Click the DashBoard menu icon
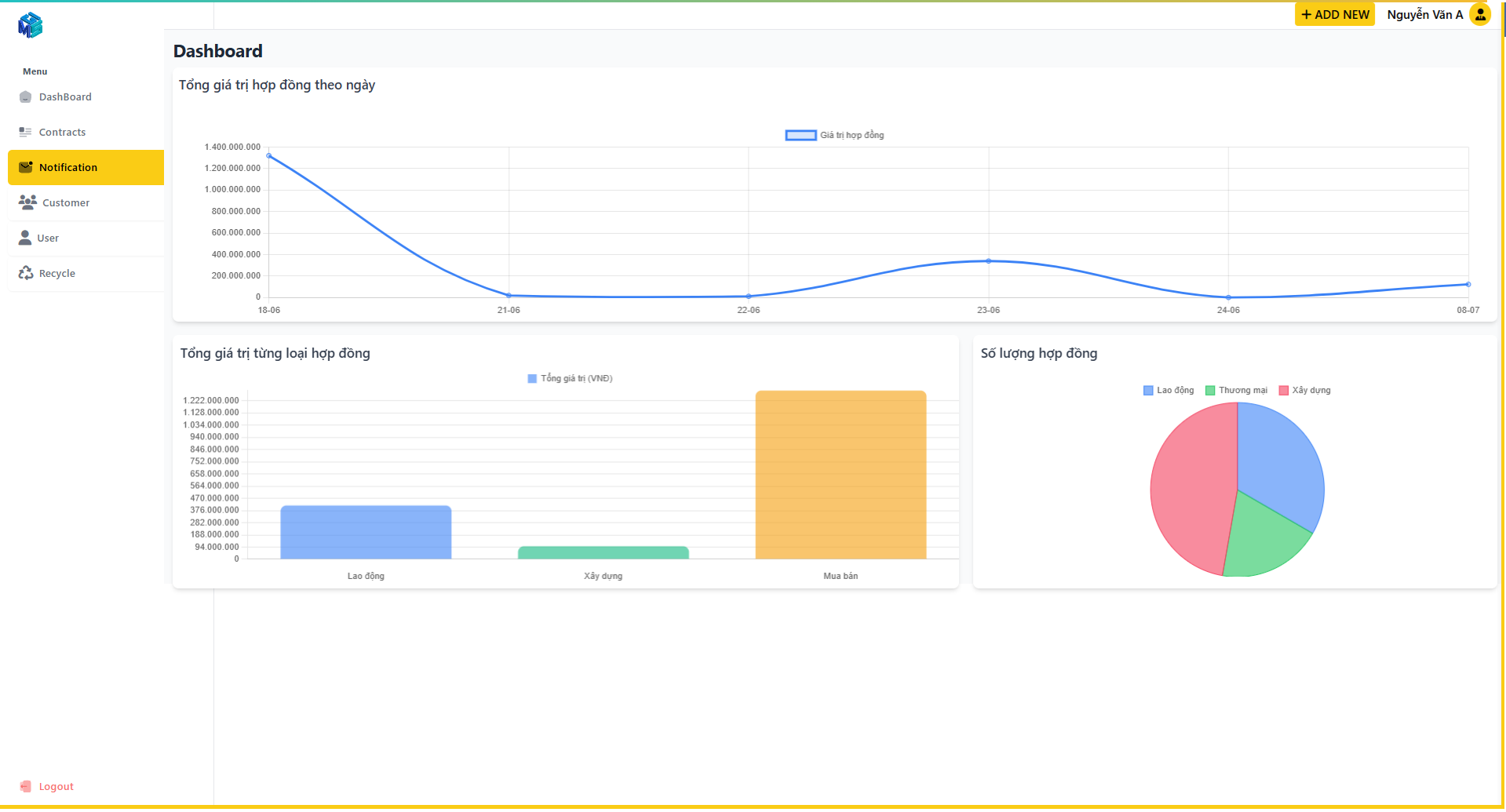Viewport: 1506px width, 812px height. click(x=25, y=97)
